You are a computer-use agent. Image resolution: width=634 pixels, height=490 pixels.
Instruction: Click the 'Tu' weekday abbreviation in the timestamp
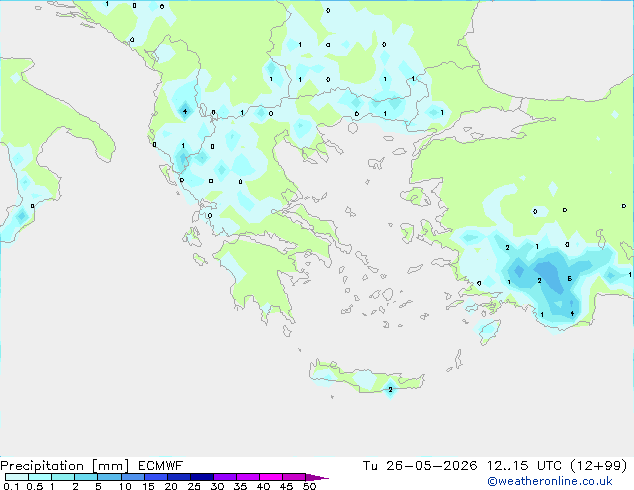coord(370,466)
